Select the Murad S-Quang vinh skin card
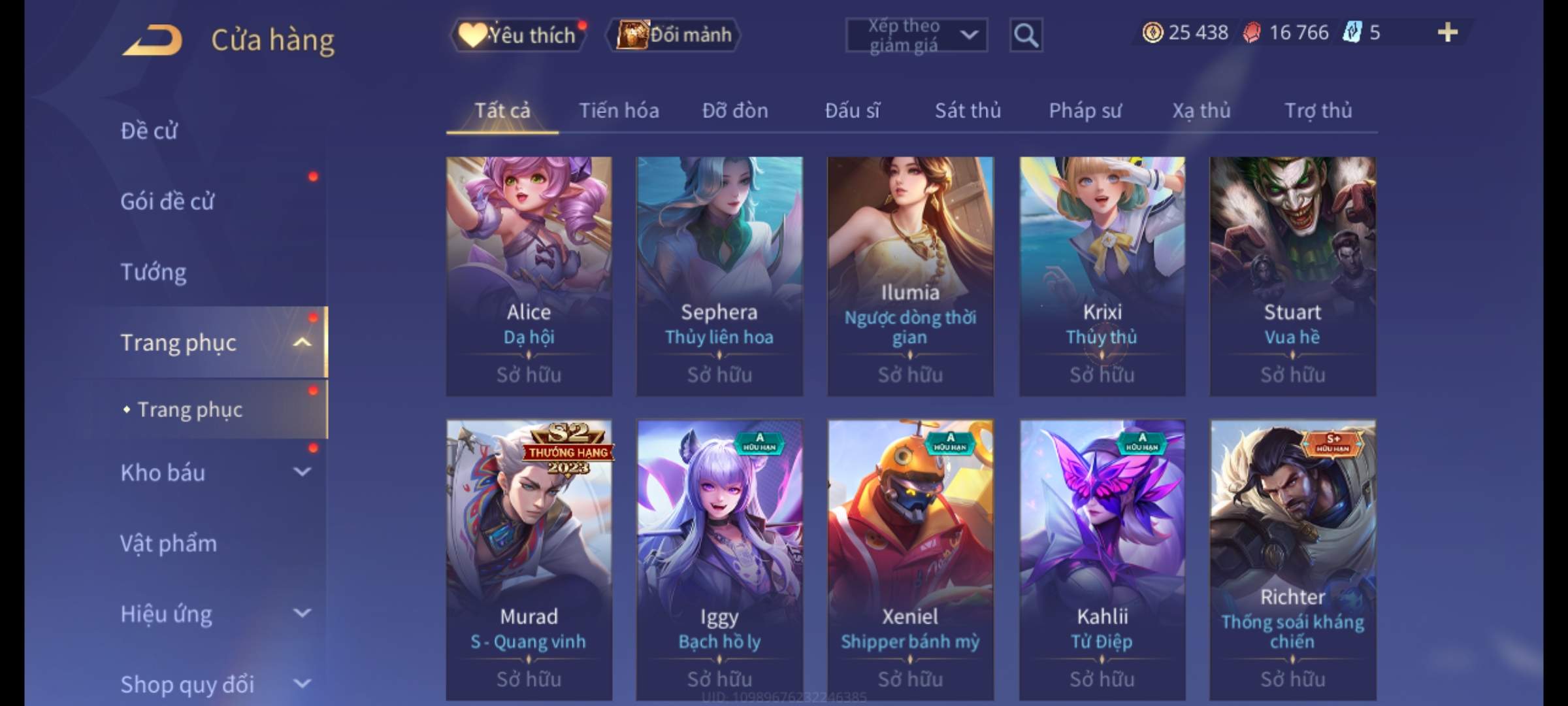 click(529, 560)
